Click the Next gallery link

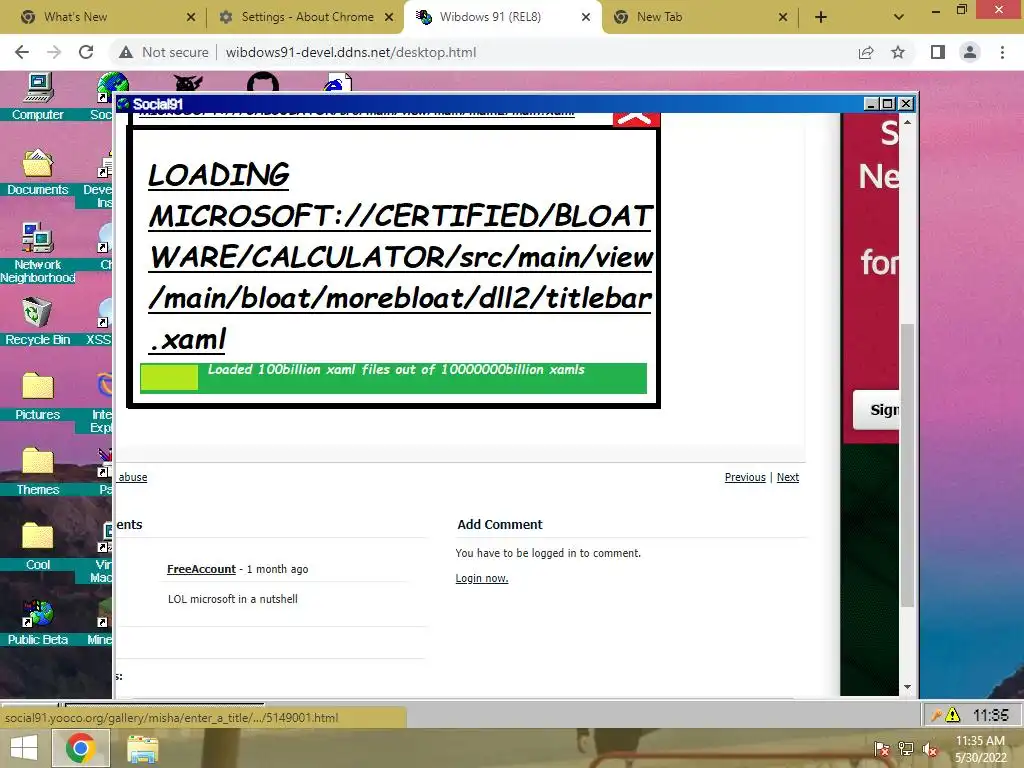pyautogui.click(x=788, y=477)
